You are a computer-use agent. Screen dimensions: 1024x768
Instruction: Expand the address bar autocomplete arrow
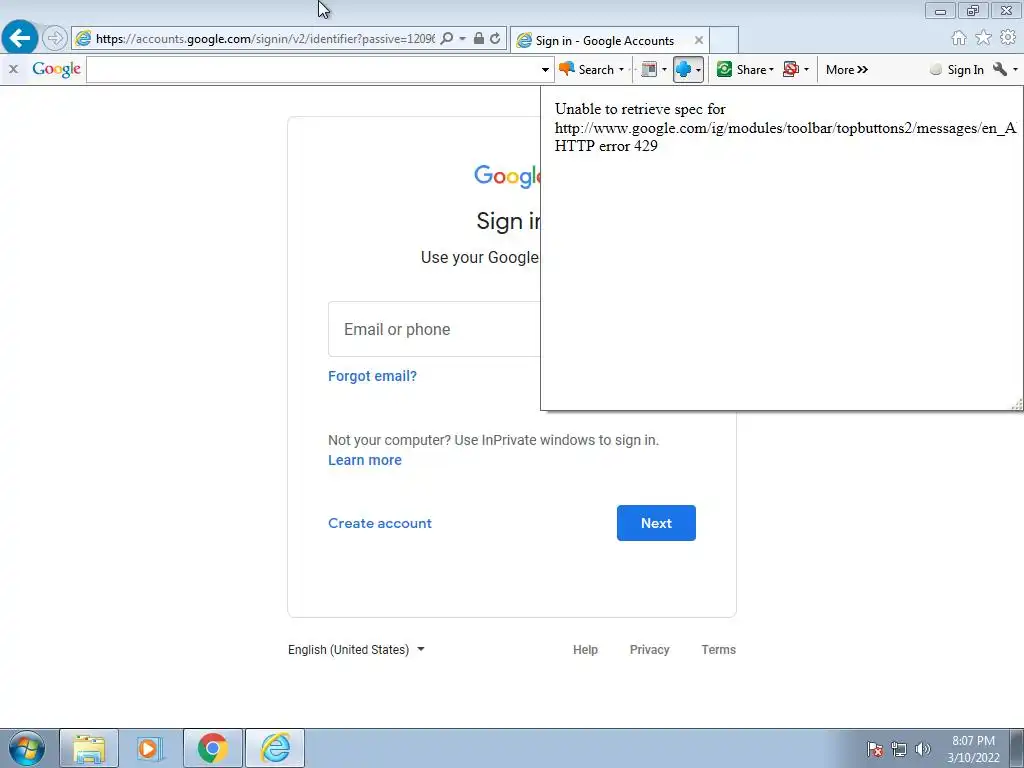click(x=462, y=39)
